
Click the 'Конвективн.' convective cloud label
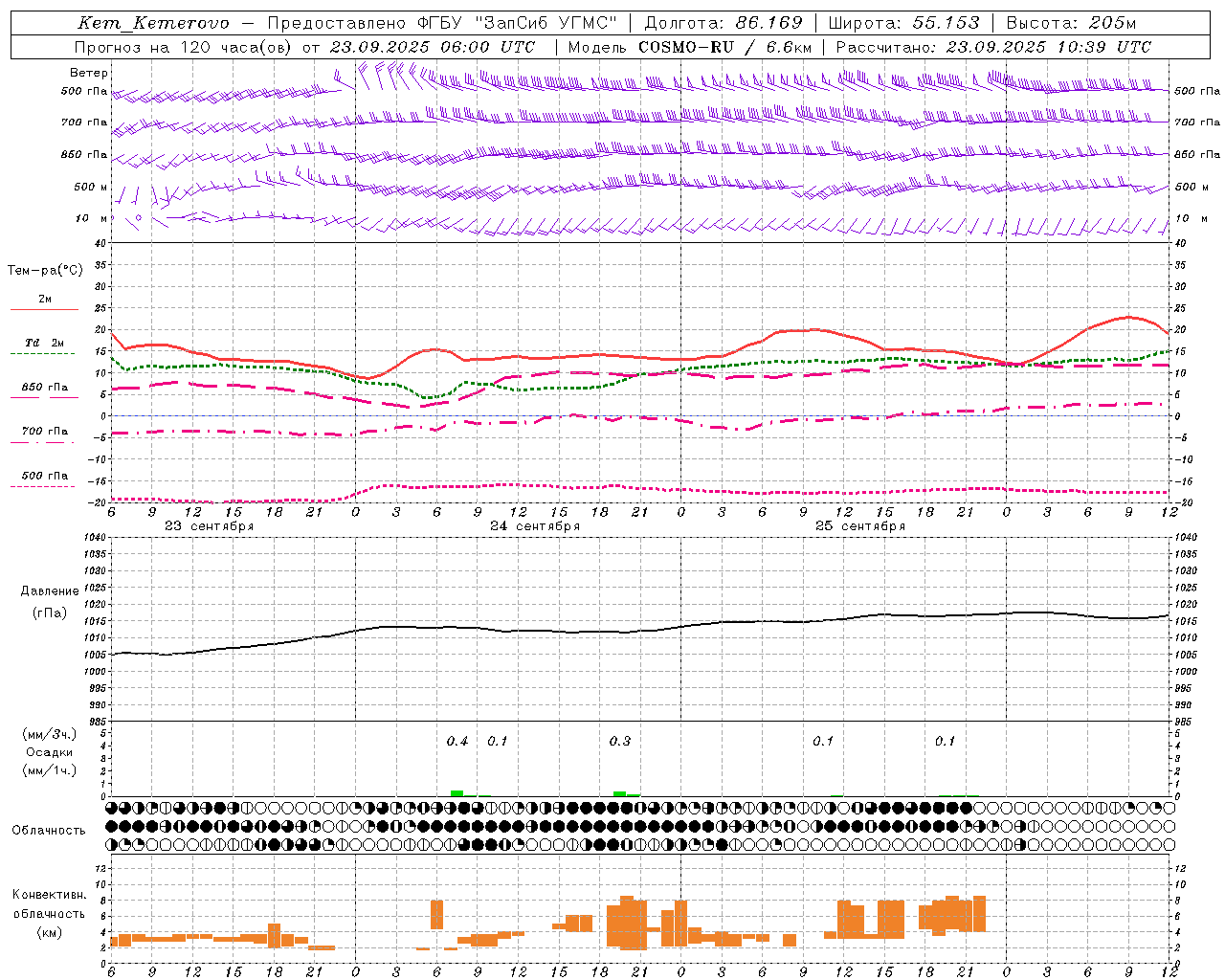coord(50,895)
